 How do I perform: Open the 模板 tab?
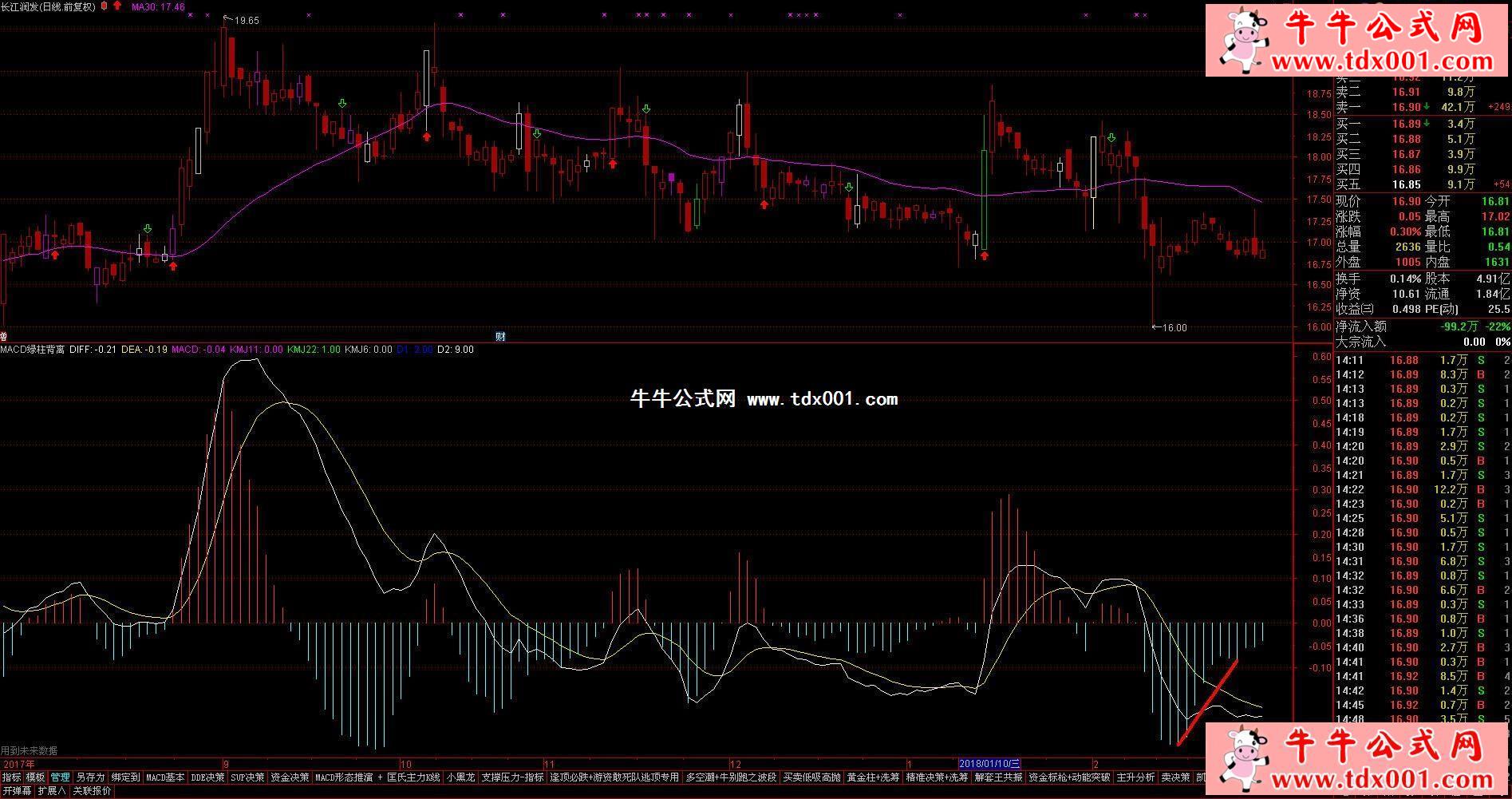click(x=35, y=777)
